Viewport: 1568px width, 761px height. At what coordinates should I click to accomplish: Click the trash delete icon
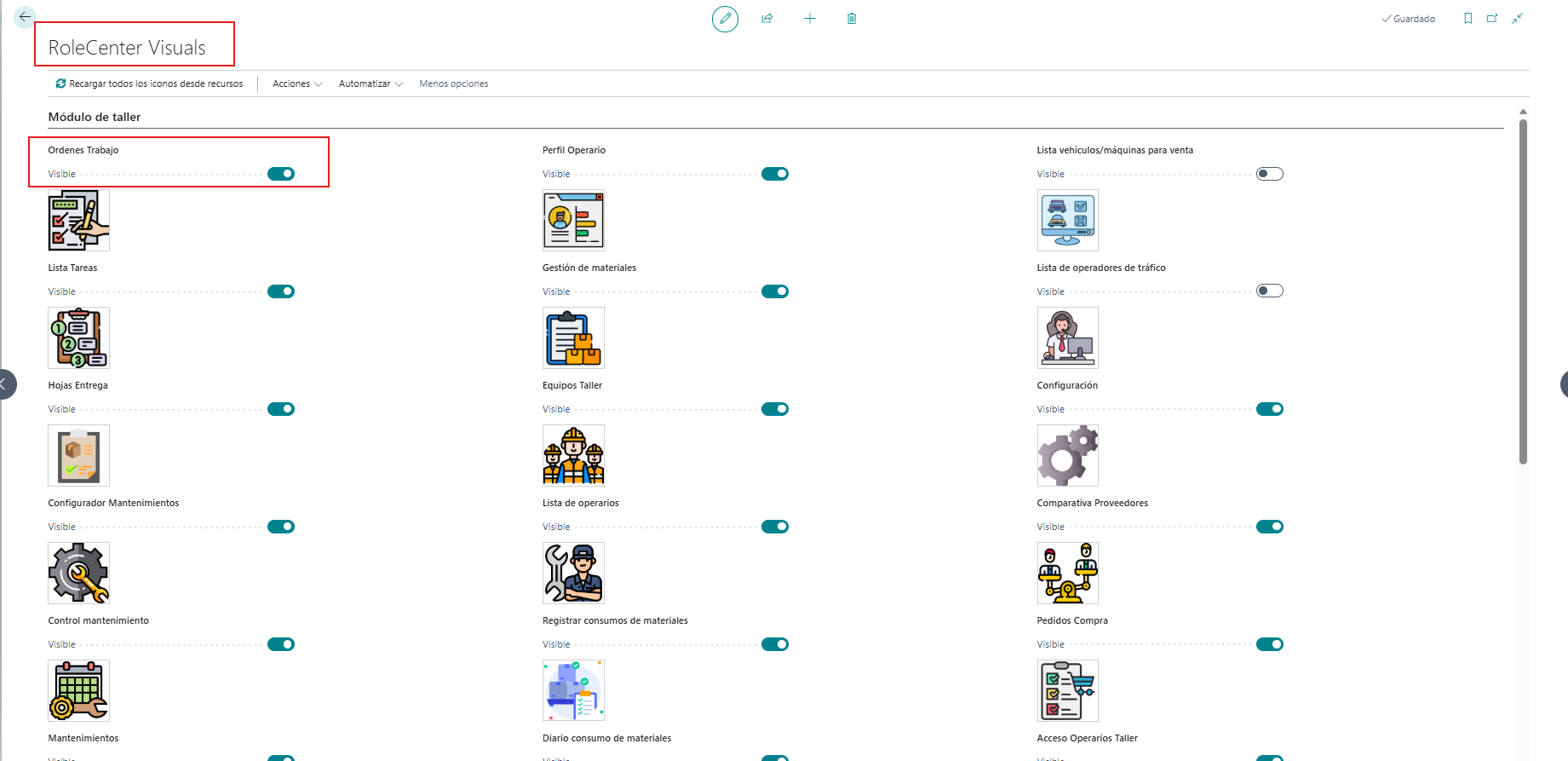click(x=852, y=19)
